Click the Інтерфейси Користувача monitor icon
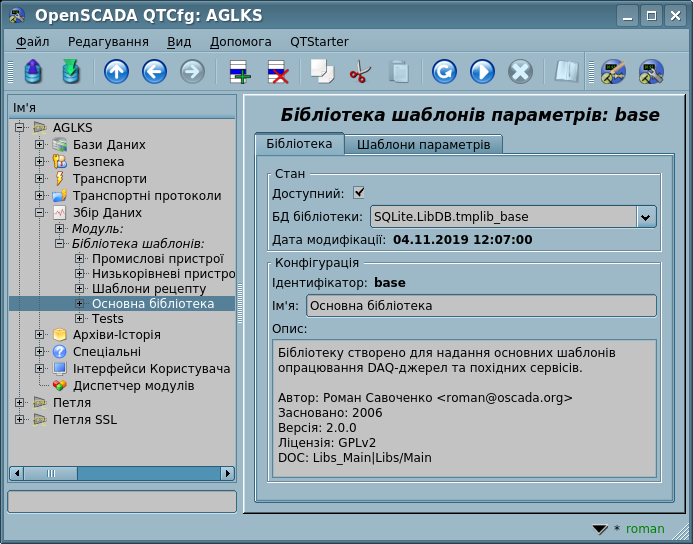The image size is (693, 544). tap(59, 369)
